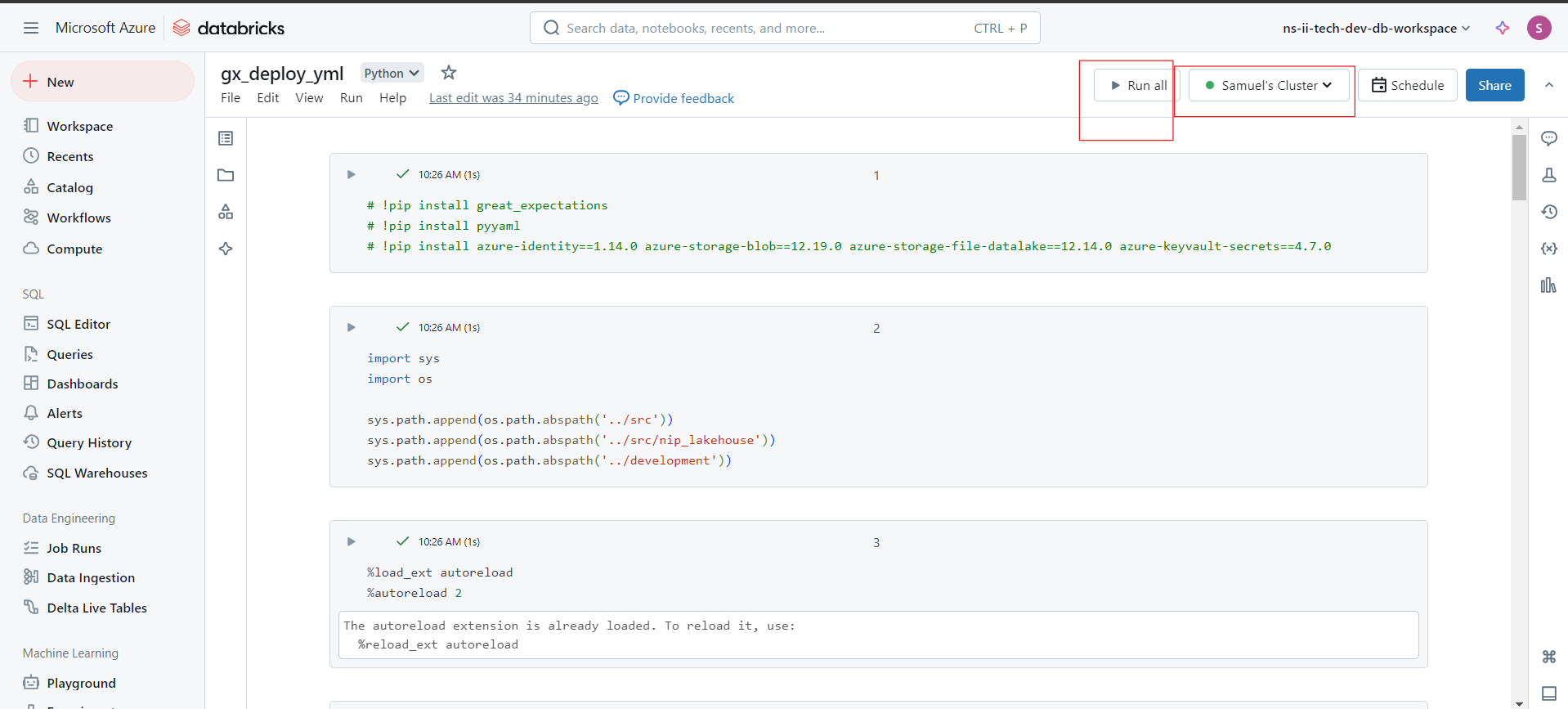Collapse the notebook header chevron
The width and height of the screenshot is (1568, 709).
pos(1548,85)
